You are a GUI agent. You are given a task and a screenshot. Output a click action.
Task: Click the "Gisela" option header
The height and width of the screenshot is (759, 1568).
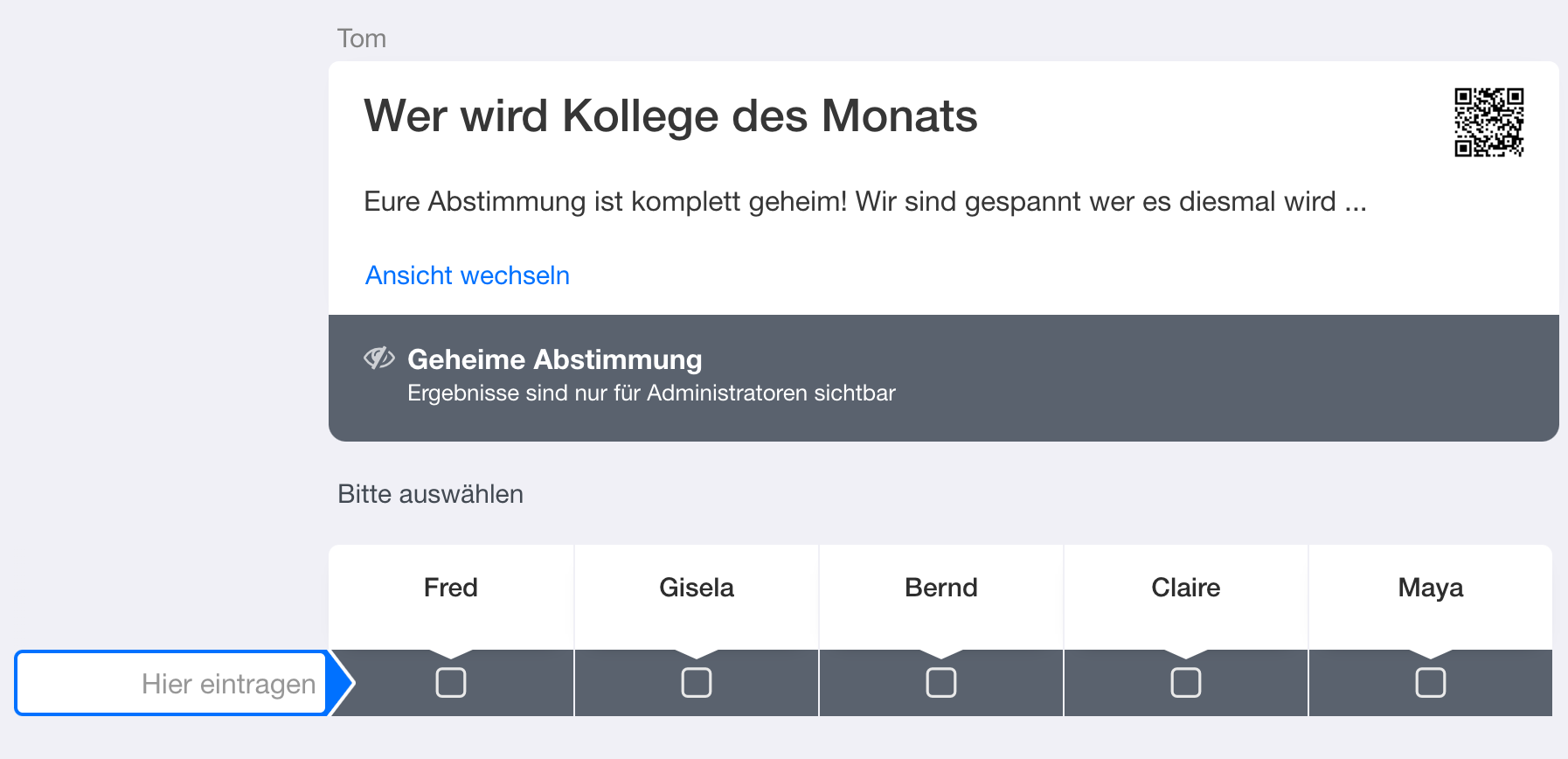[x=697, y=588]
